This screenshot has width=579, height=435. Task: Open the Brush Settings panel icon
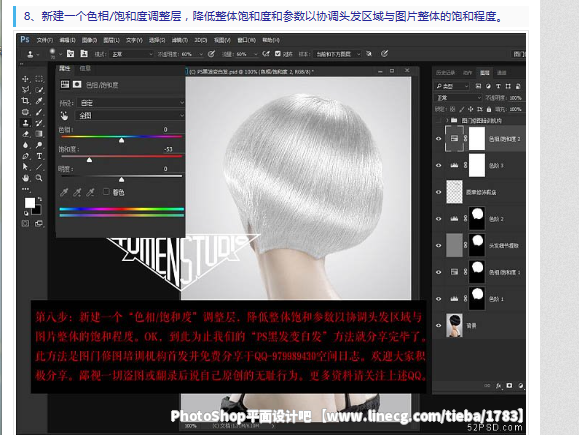70,54
